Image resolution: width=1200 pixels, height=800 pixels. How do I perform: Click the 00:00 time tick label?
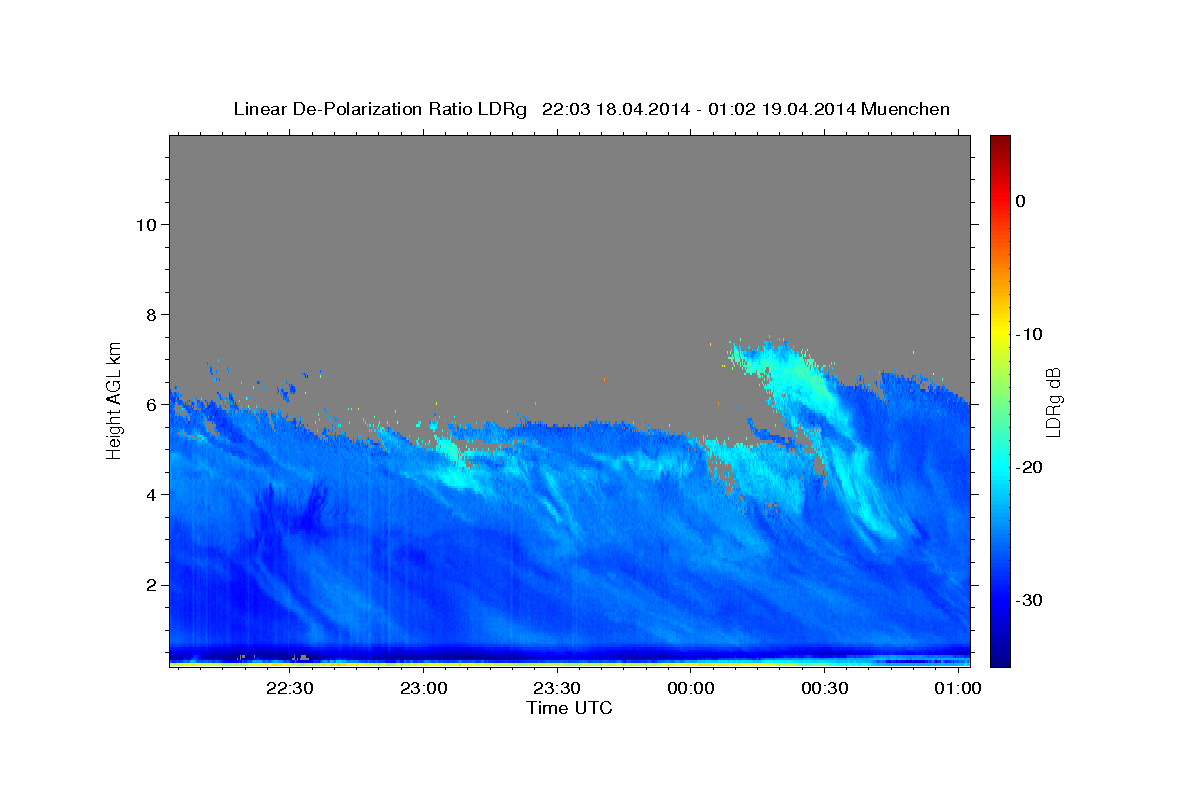pyautogui.click(x=690, y=689)
